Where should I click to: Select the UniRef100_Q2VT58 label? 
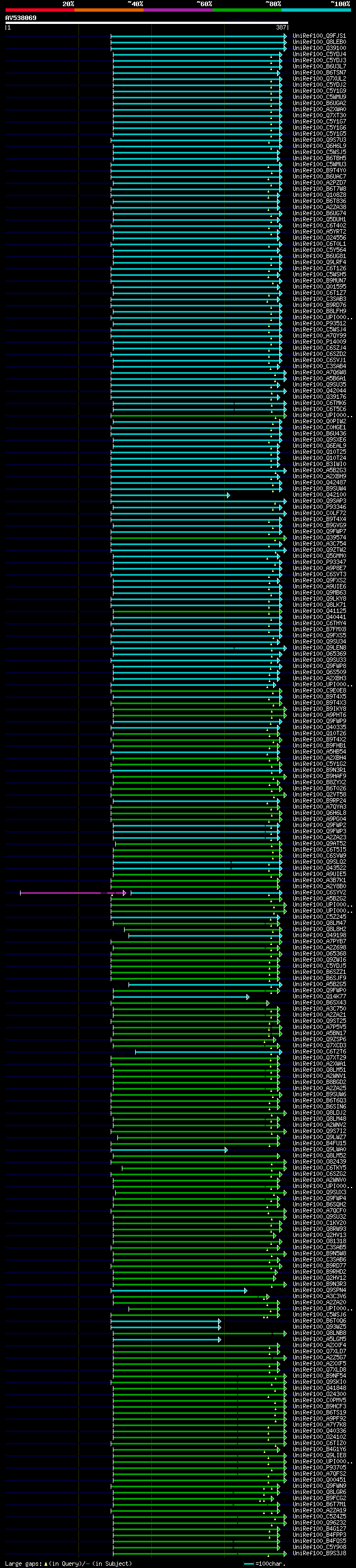click(319, 795)
